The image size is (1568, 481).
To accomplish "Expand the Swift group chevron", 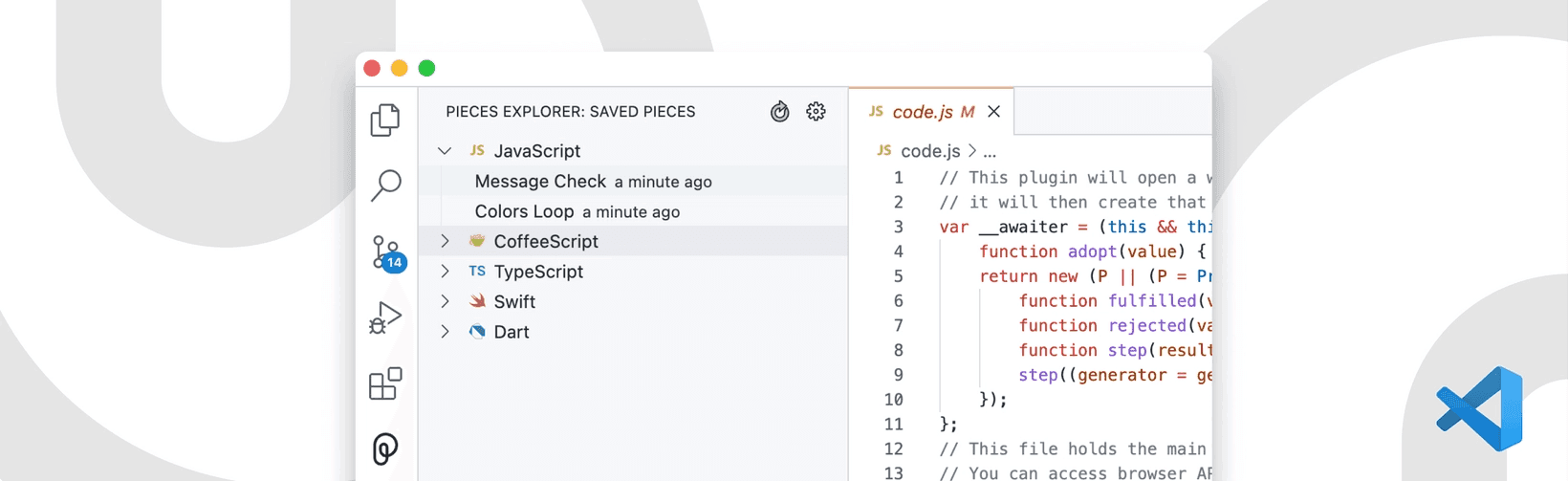I will click(445, 301).
